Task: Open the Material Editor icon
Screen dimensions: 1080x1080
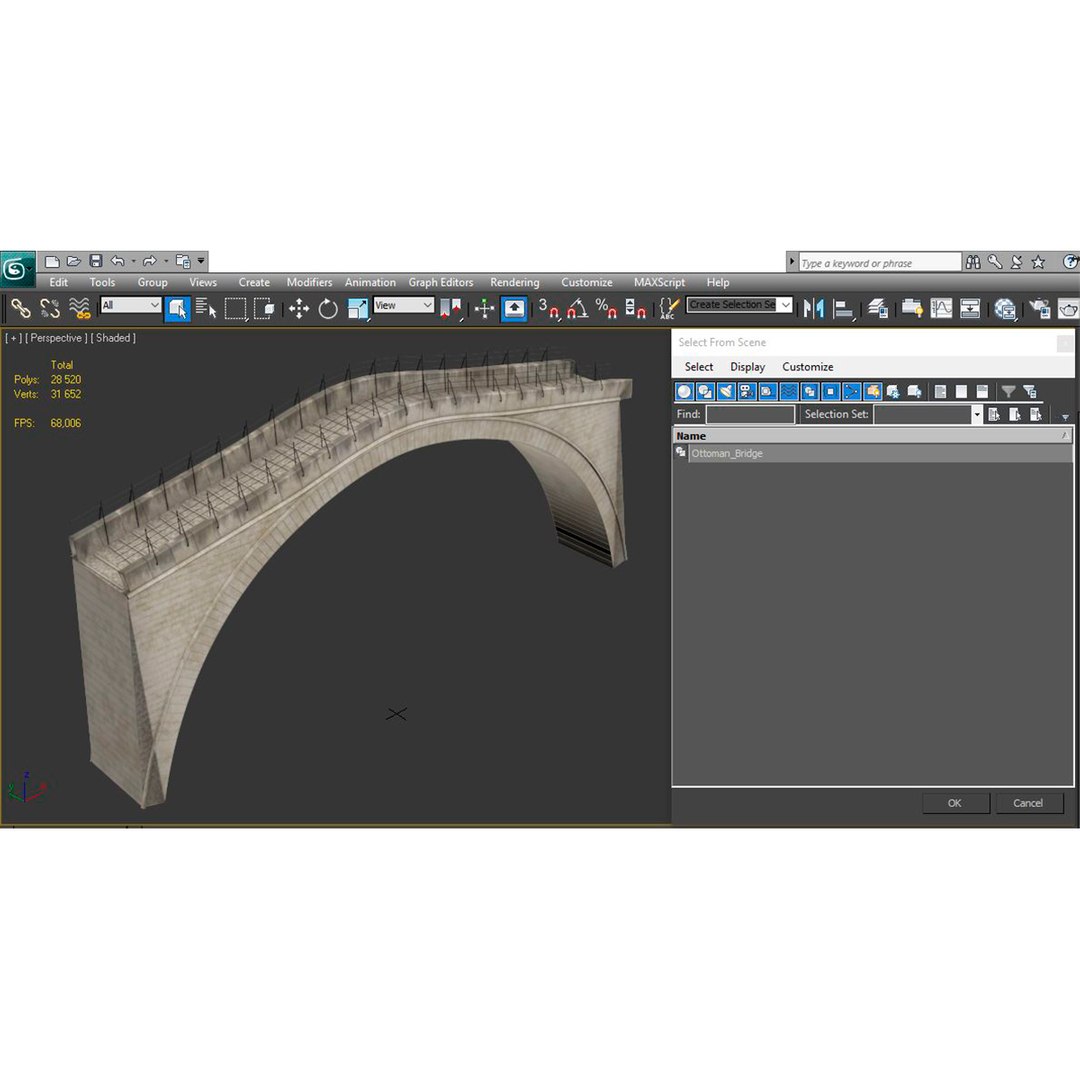Action: pos(1005,309)
